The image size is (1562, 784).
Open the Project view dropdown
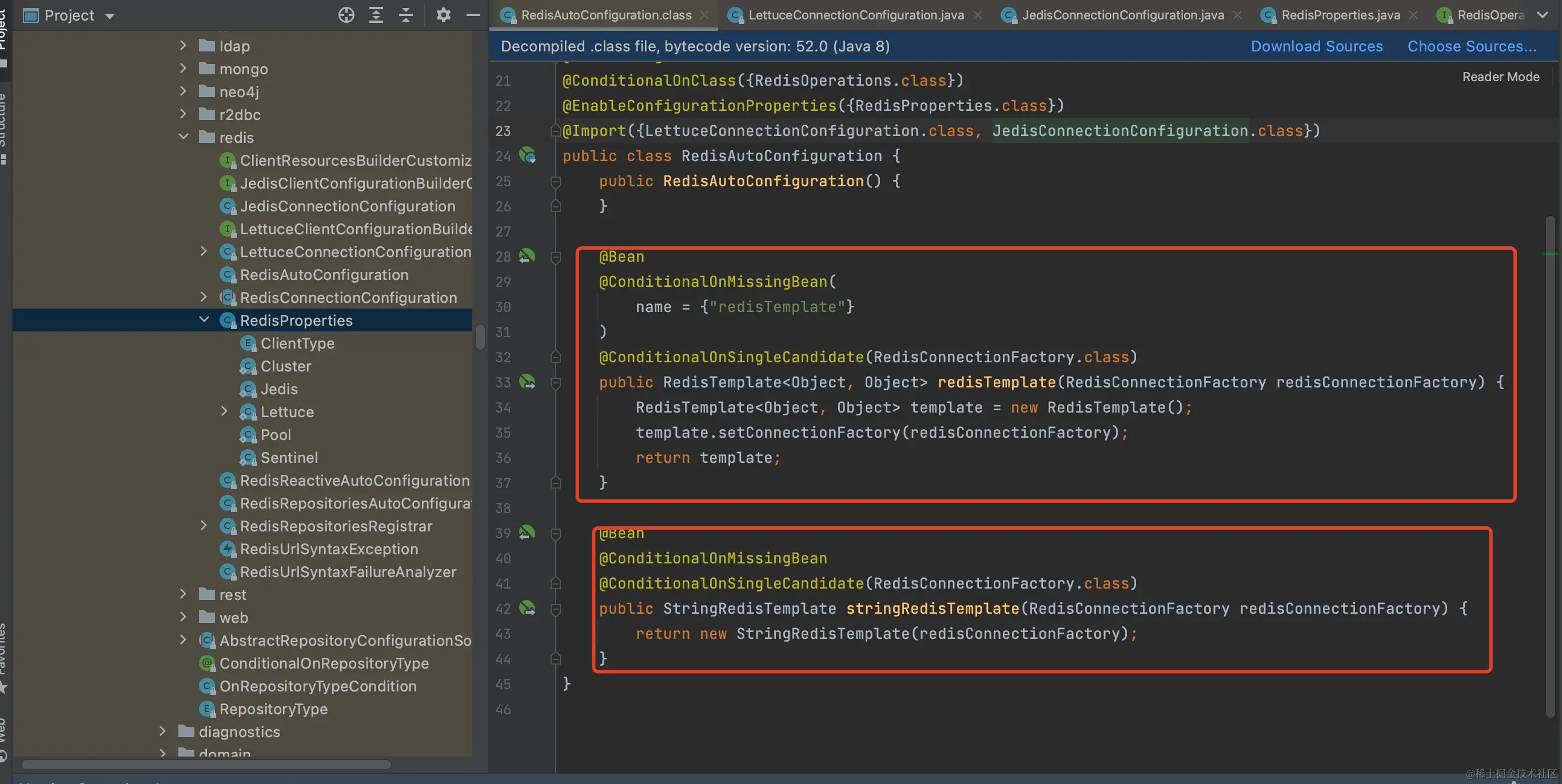110,16
